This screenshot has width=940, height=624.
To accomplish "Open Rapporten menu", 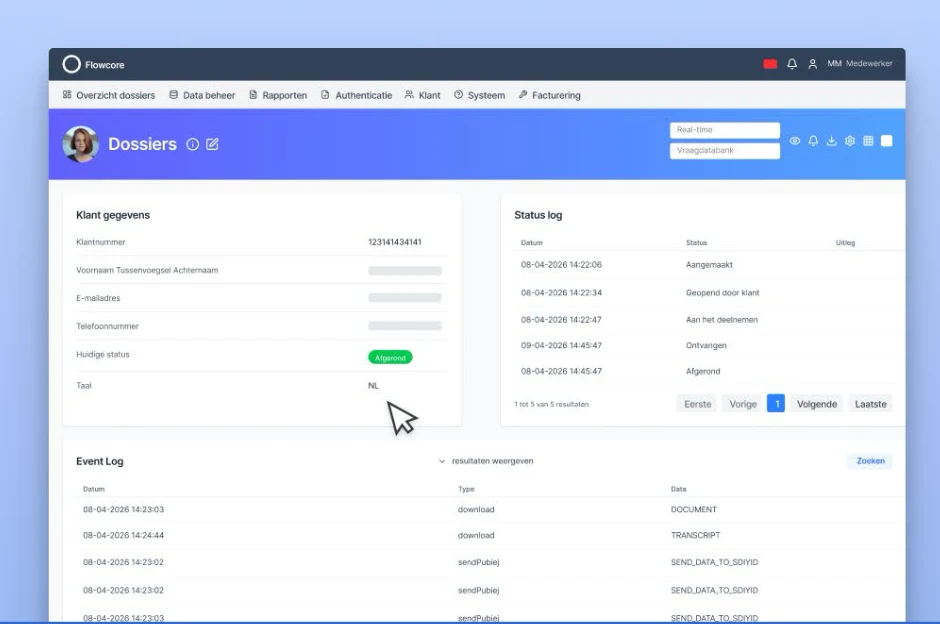I will point(278,95).
